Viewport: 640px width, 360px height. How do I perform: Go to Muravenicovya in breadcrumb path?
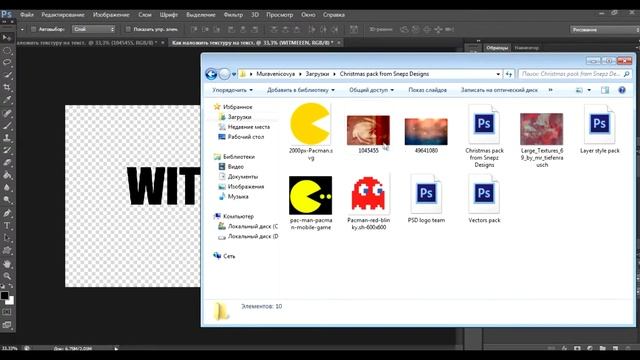pos(276,74)
